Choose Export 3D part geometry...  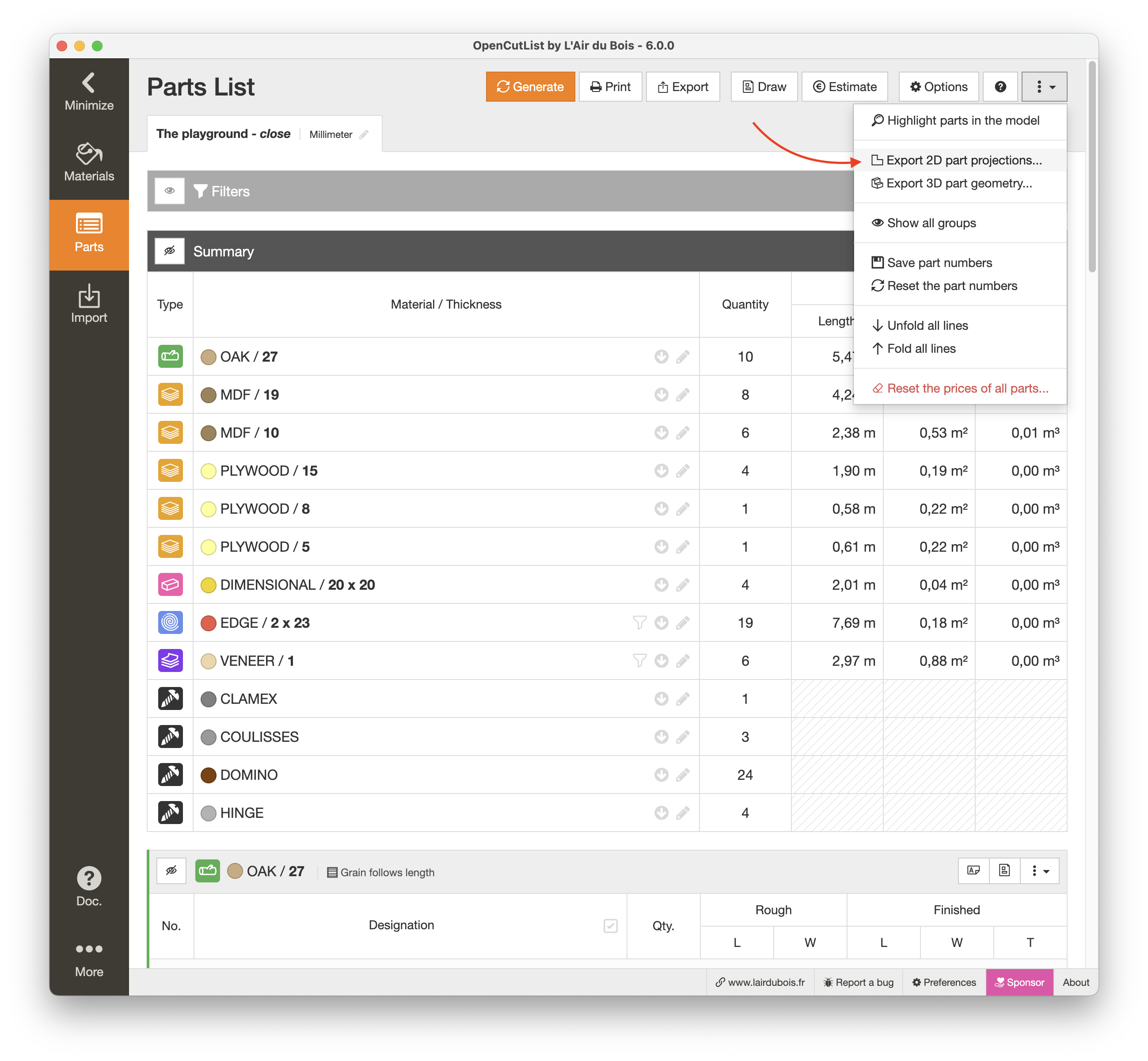(960, 183)
